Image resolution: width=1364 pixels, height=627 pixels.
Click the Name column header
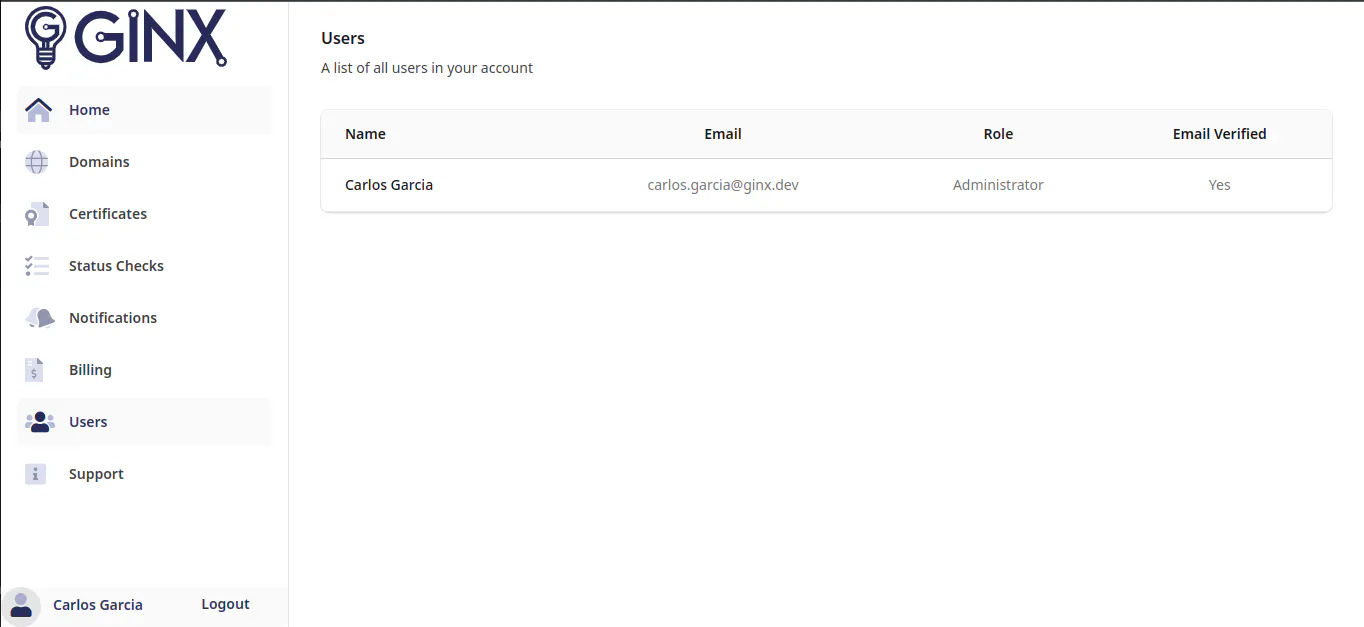(365, 134)
